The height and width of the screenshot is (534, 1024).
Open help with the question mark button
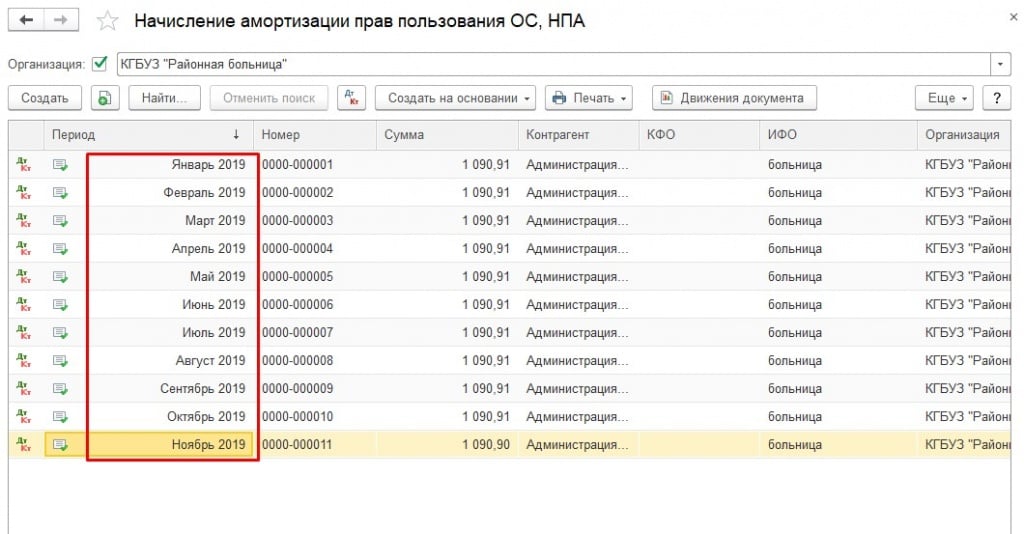(x=996, y=98)
